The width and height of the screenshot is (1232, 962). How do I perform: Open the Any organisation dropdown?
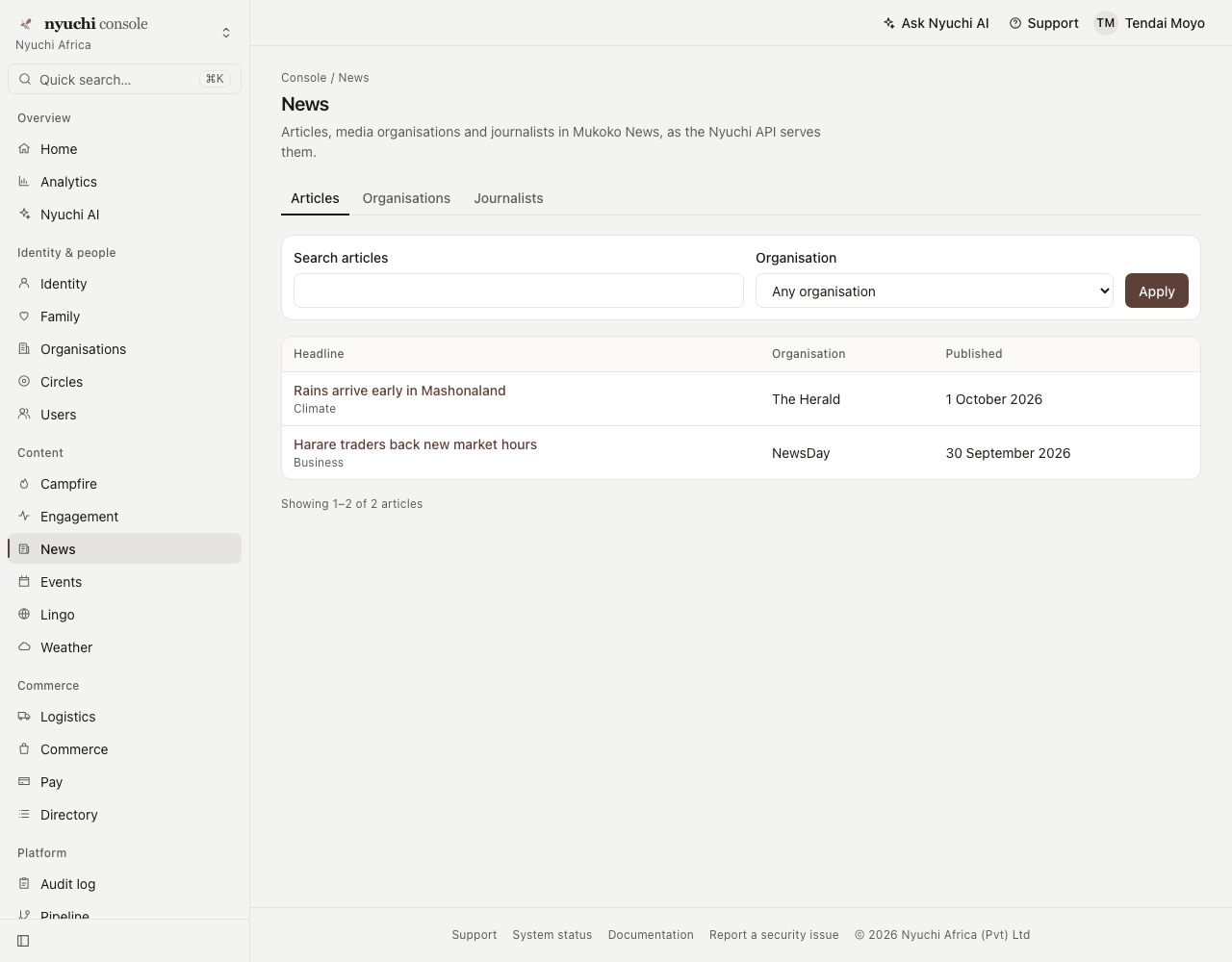point(935,291)
